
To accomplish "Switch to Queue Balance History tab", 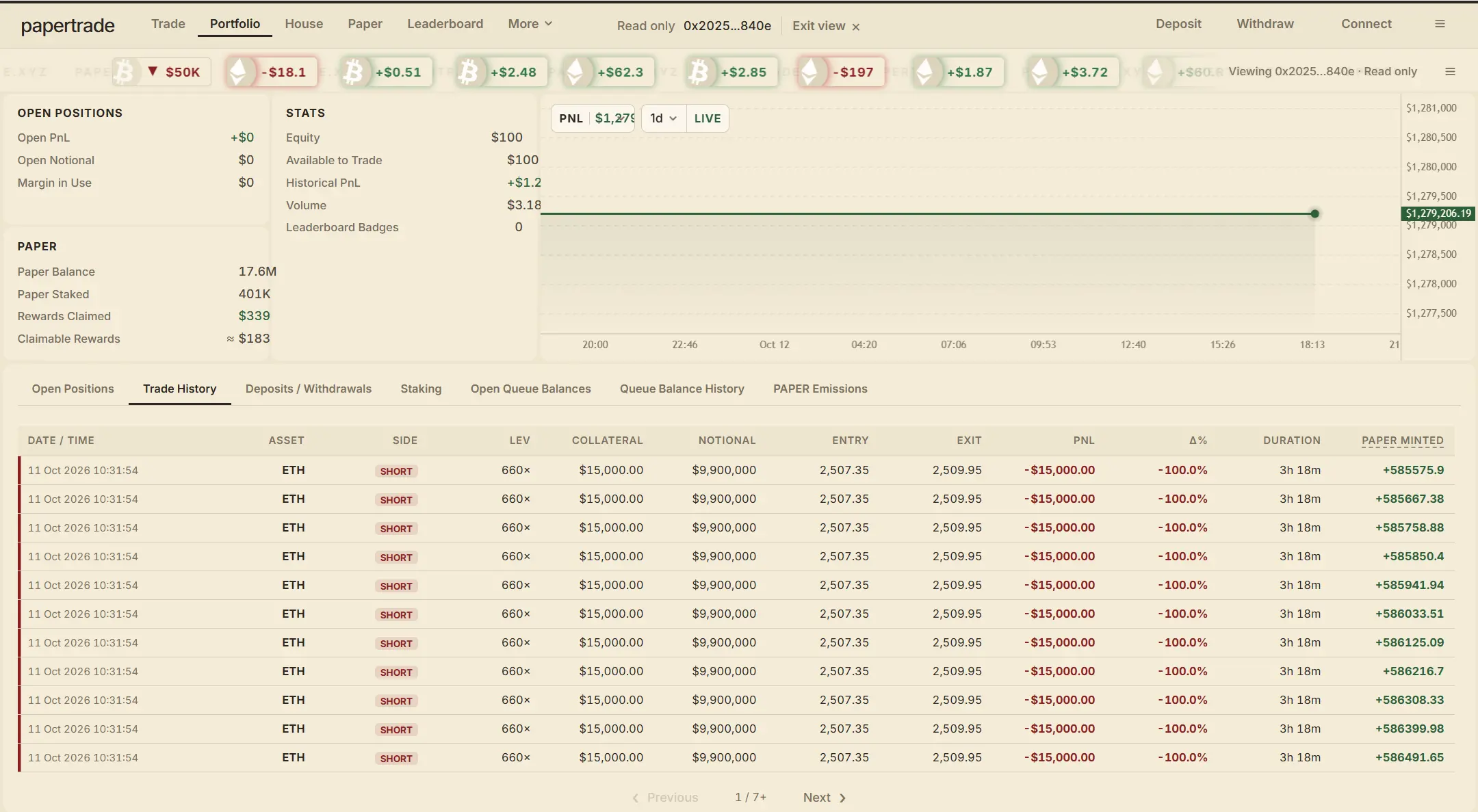I will 682,389.
